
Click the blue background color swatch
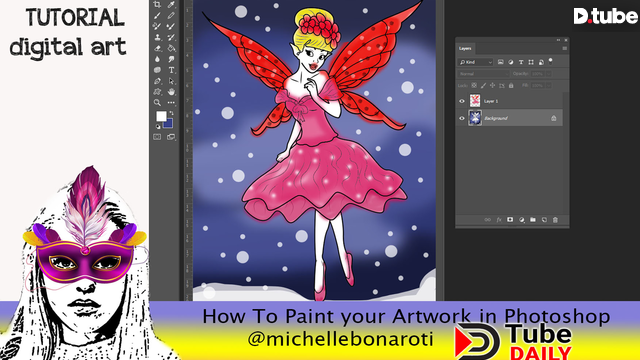coord(169,124)
